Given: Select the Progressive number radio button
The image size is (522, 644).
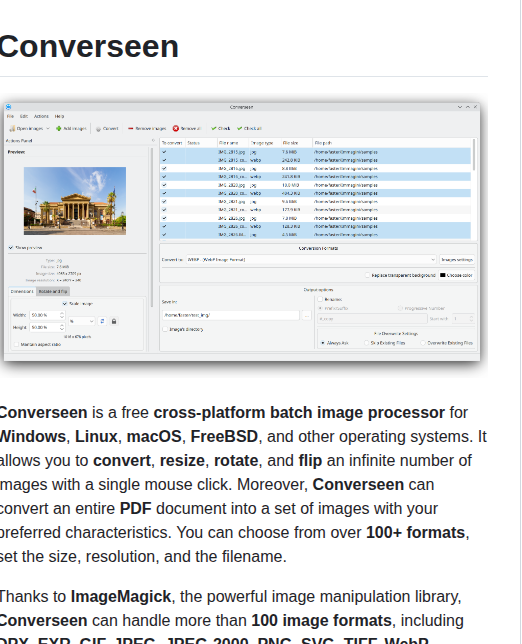Looking at the screenshot, I should click(400, 308).
